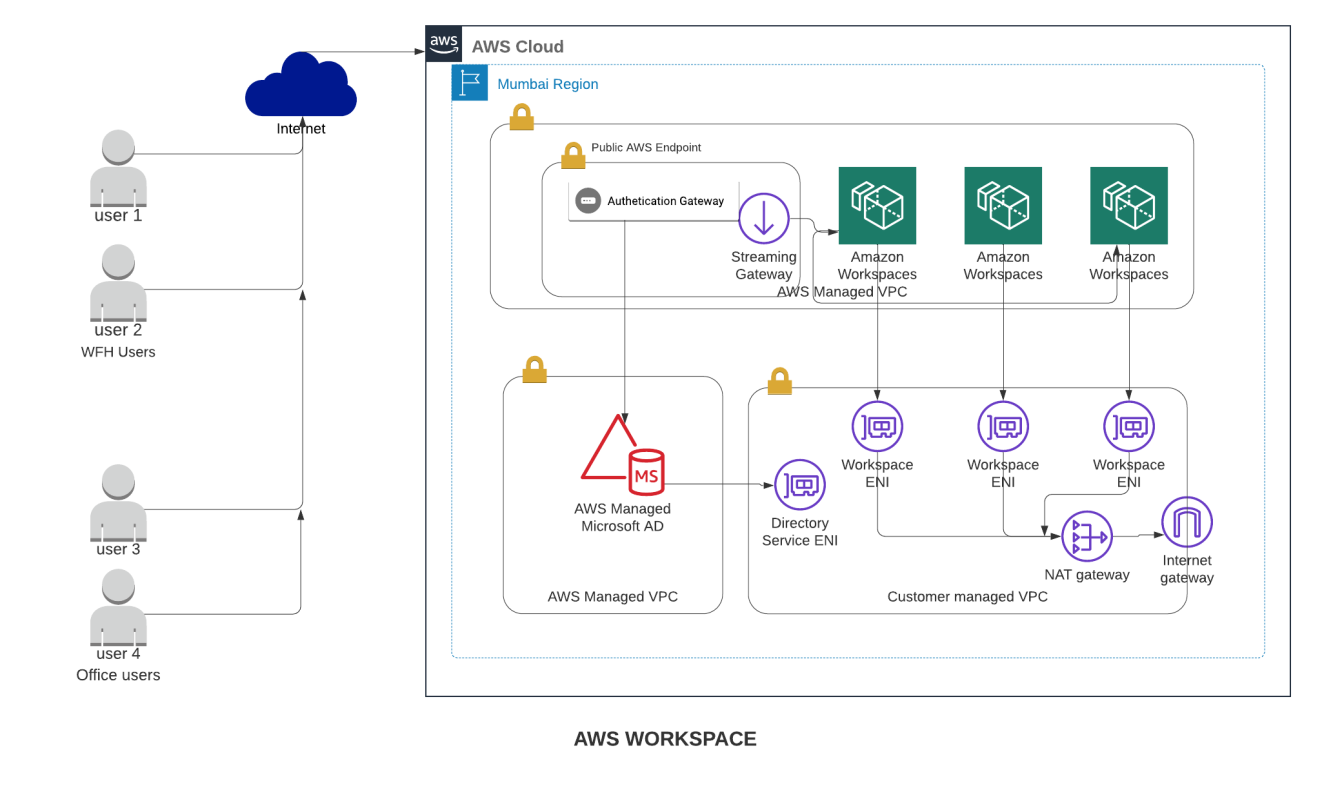Image resolution: width=1322 pixels, height=797 pixels.
Task: Click the blue Internet cloud icon
Action: click(301, 85)
